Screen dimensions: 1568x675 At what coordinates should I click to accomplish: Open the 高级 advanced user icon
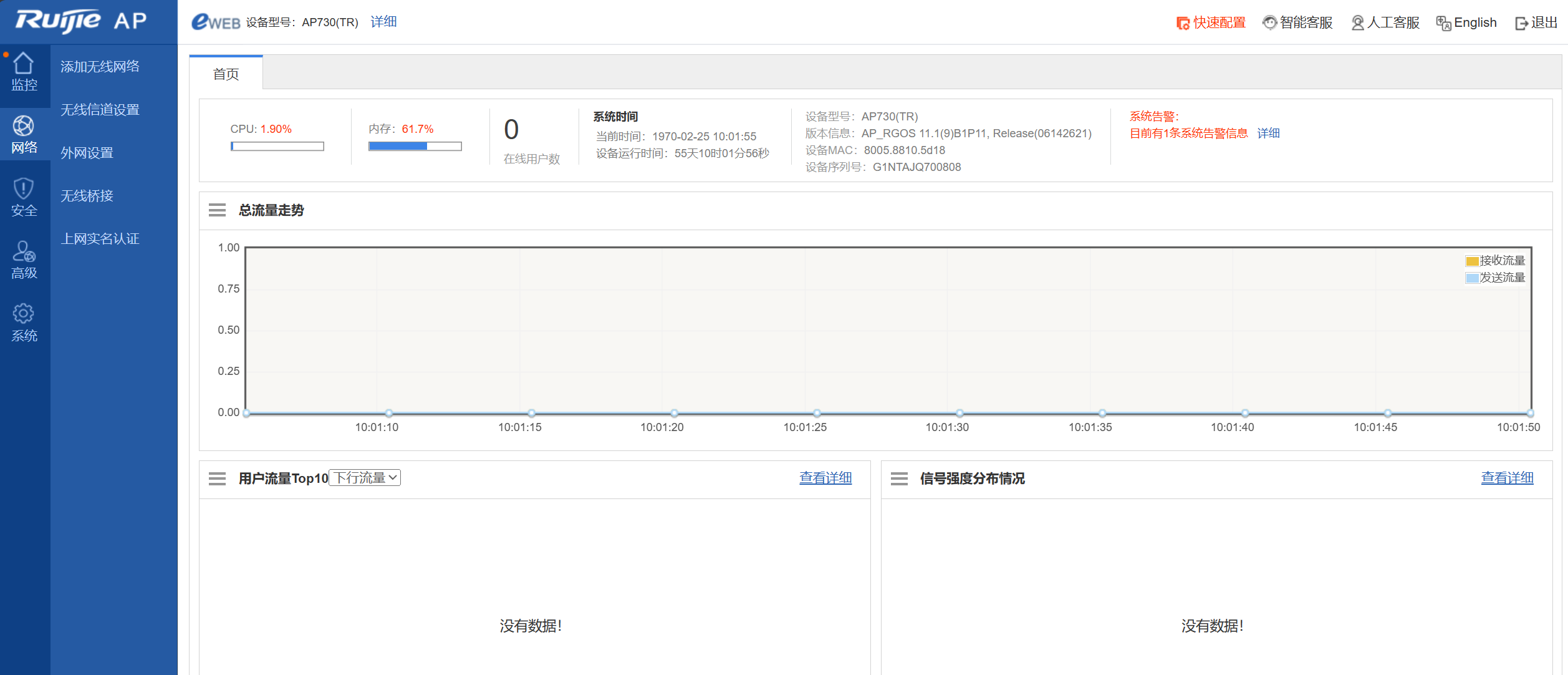click(x=24, y=251)
